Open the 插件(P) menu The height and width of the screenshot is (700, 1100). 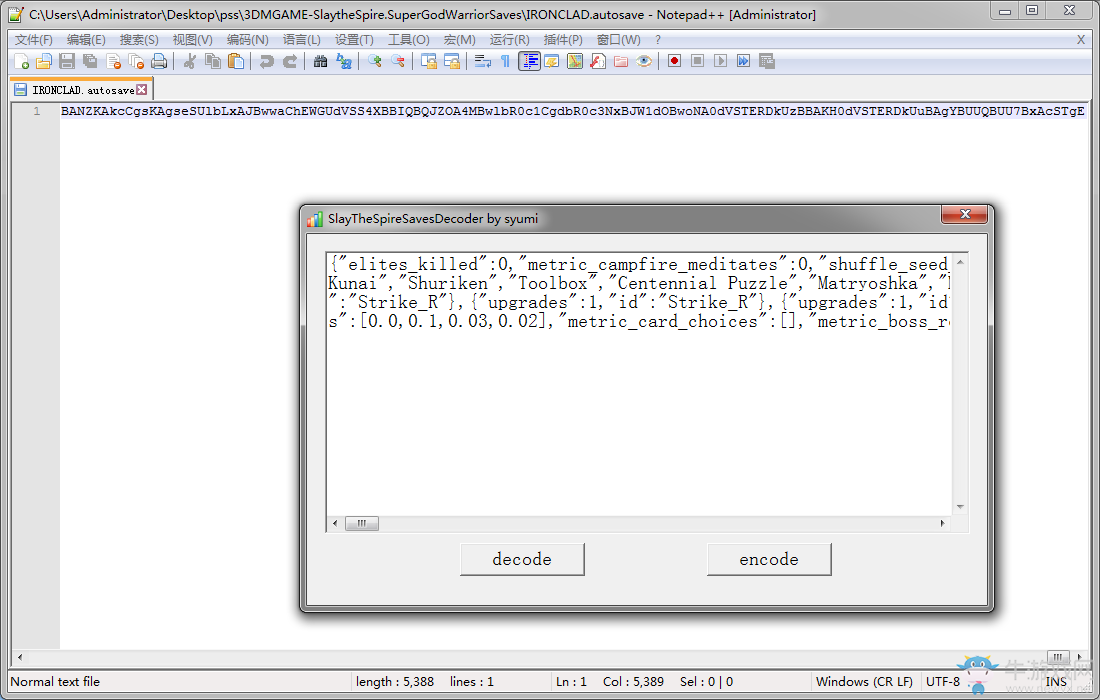coord(563,40)
